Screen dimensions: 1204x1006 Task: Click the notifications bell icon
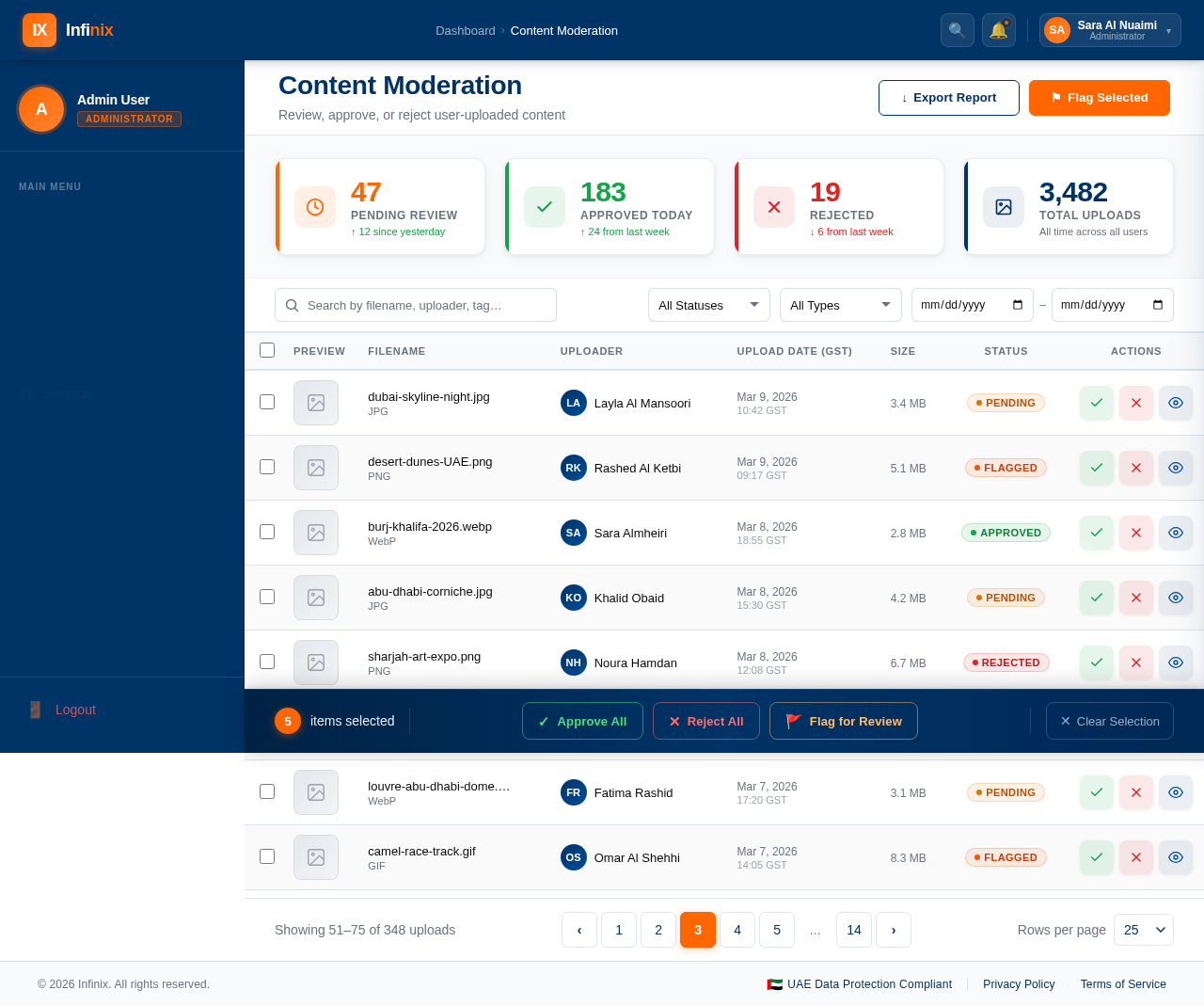(x=998, y=29)
